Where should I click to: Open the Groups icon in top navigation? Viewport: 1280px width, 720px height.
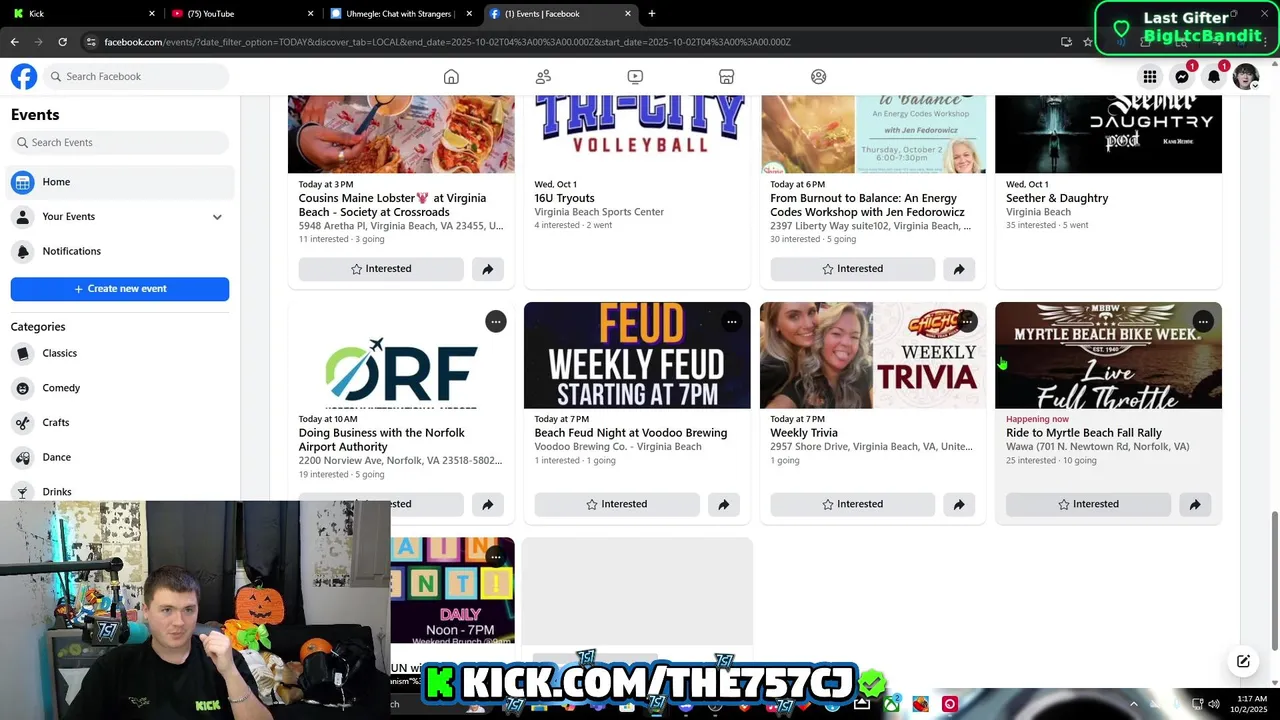(819, 77)
